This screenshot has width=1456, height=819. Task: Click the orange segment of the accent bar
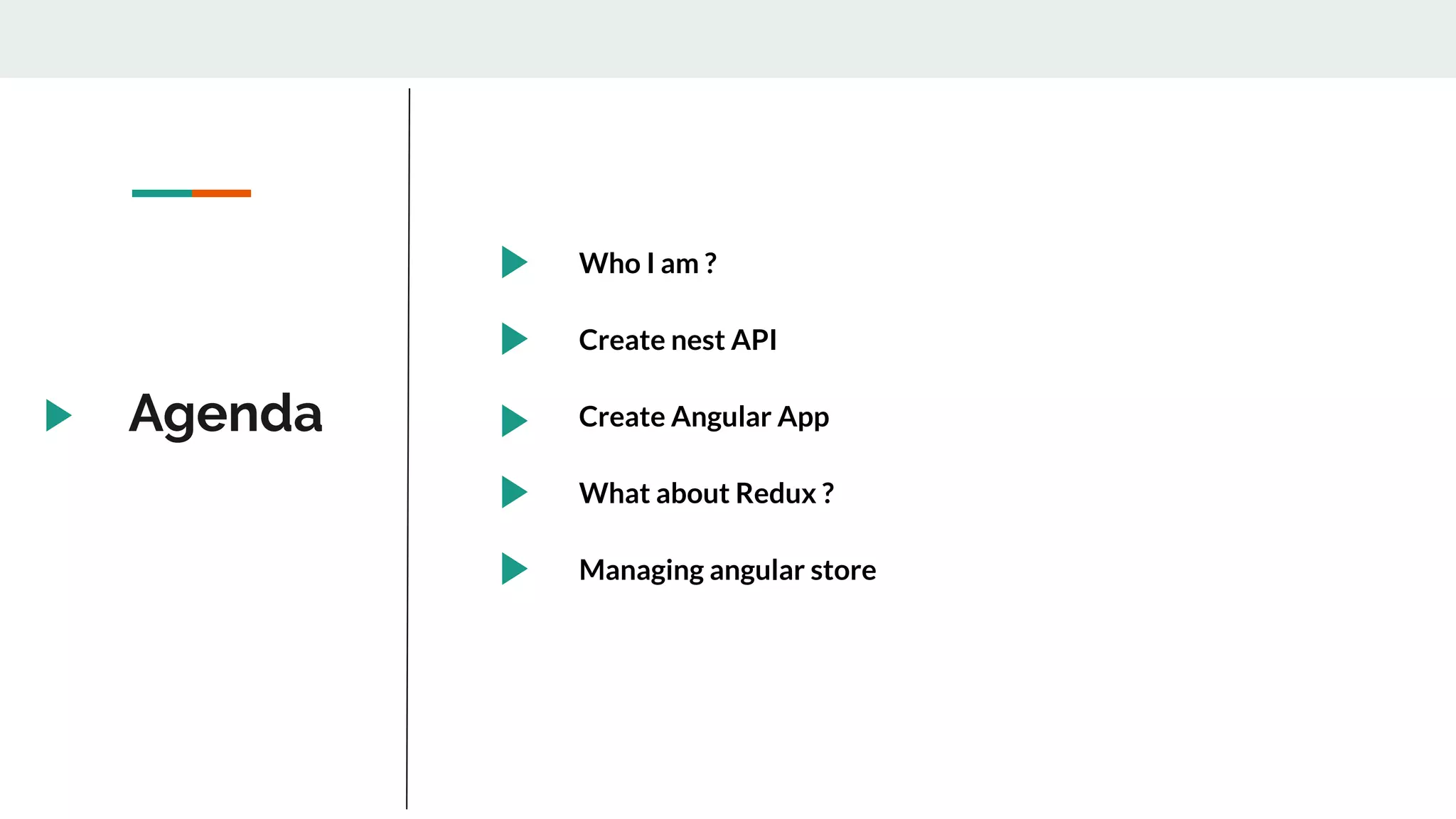coord(221,193)
